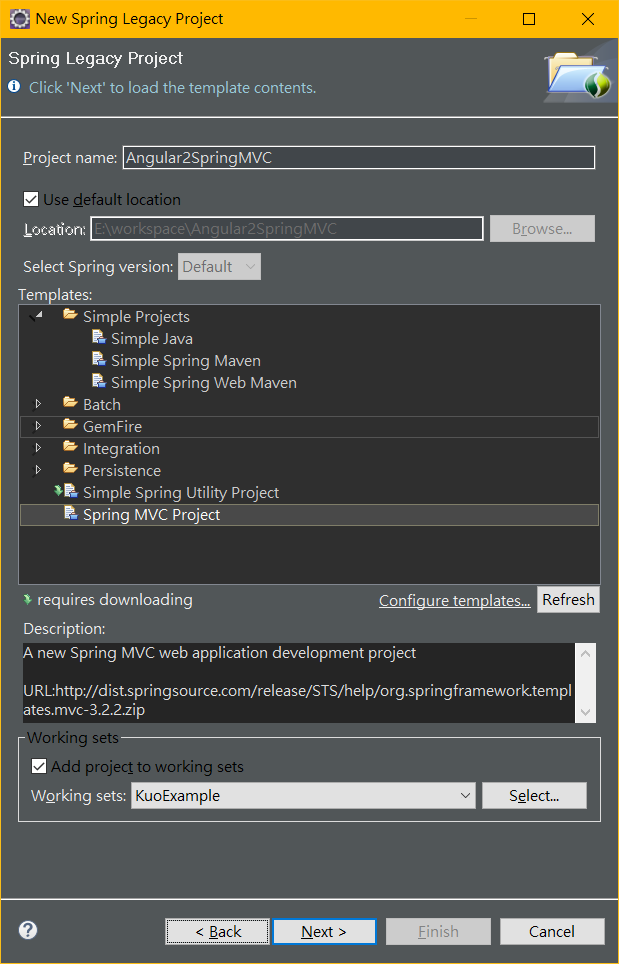Viewport: 619px width, 964px height.
Task: Click into the Project name field
Action: click(x=359, y=157)
